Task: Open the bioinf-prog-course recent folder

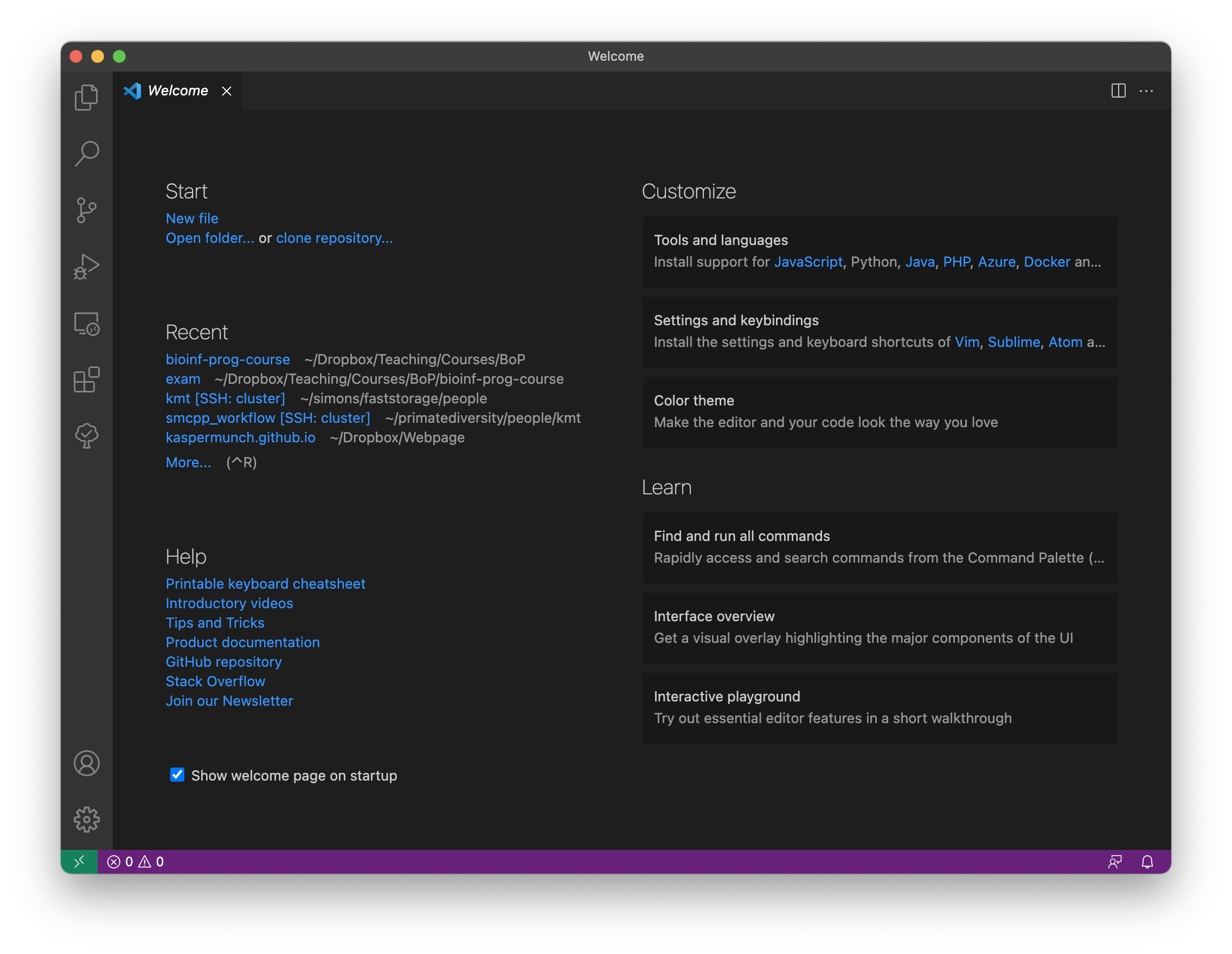Action: pyautogui.click(x=227, y=359)
